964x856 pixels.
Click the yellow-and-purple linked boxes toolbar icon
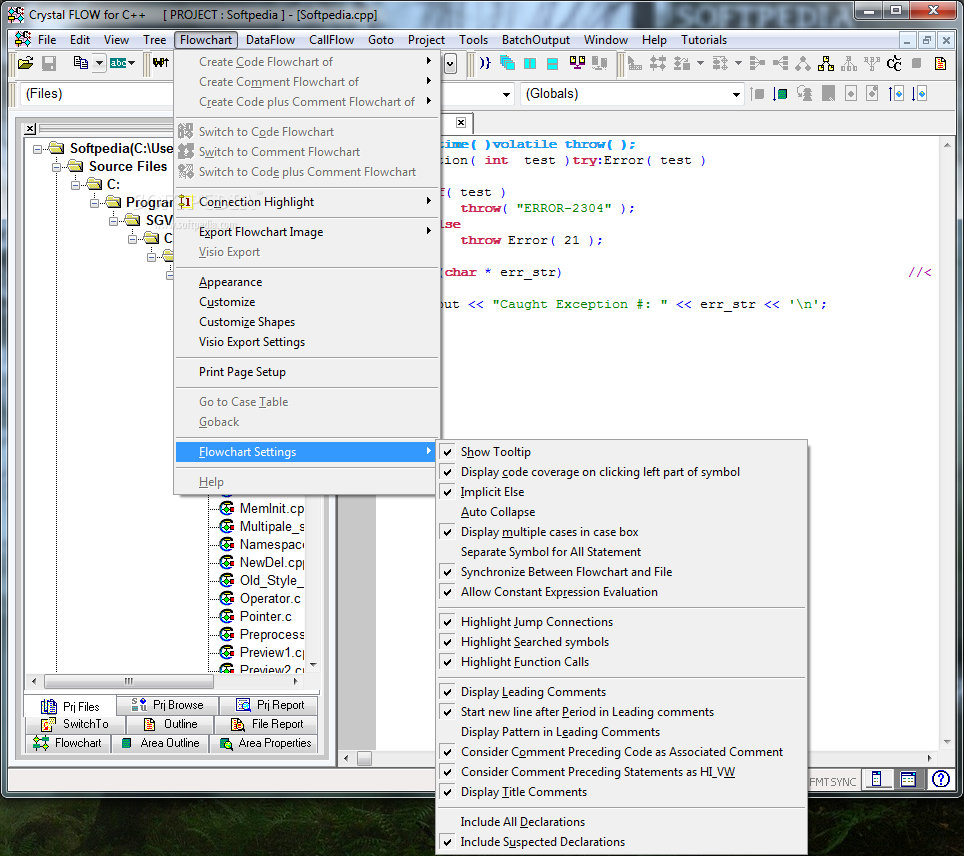pos(577,63)
